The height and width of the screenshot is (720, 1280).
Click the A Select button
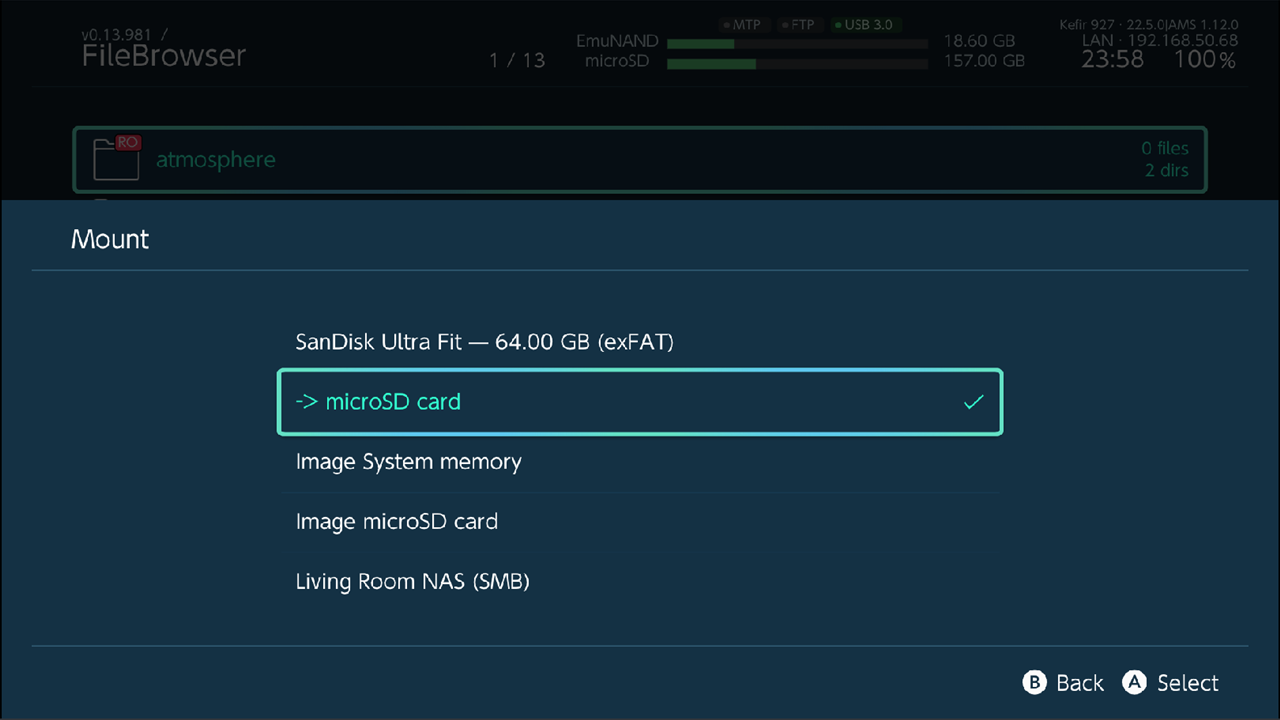pyautogui.click(x=1171, y=683)
